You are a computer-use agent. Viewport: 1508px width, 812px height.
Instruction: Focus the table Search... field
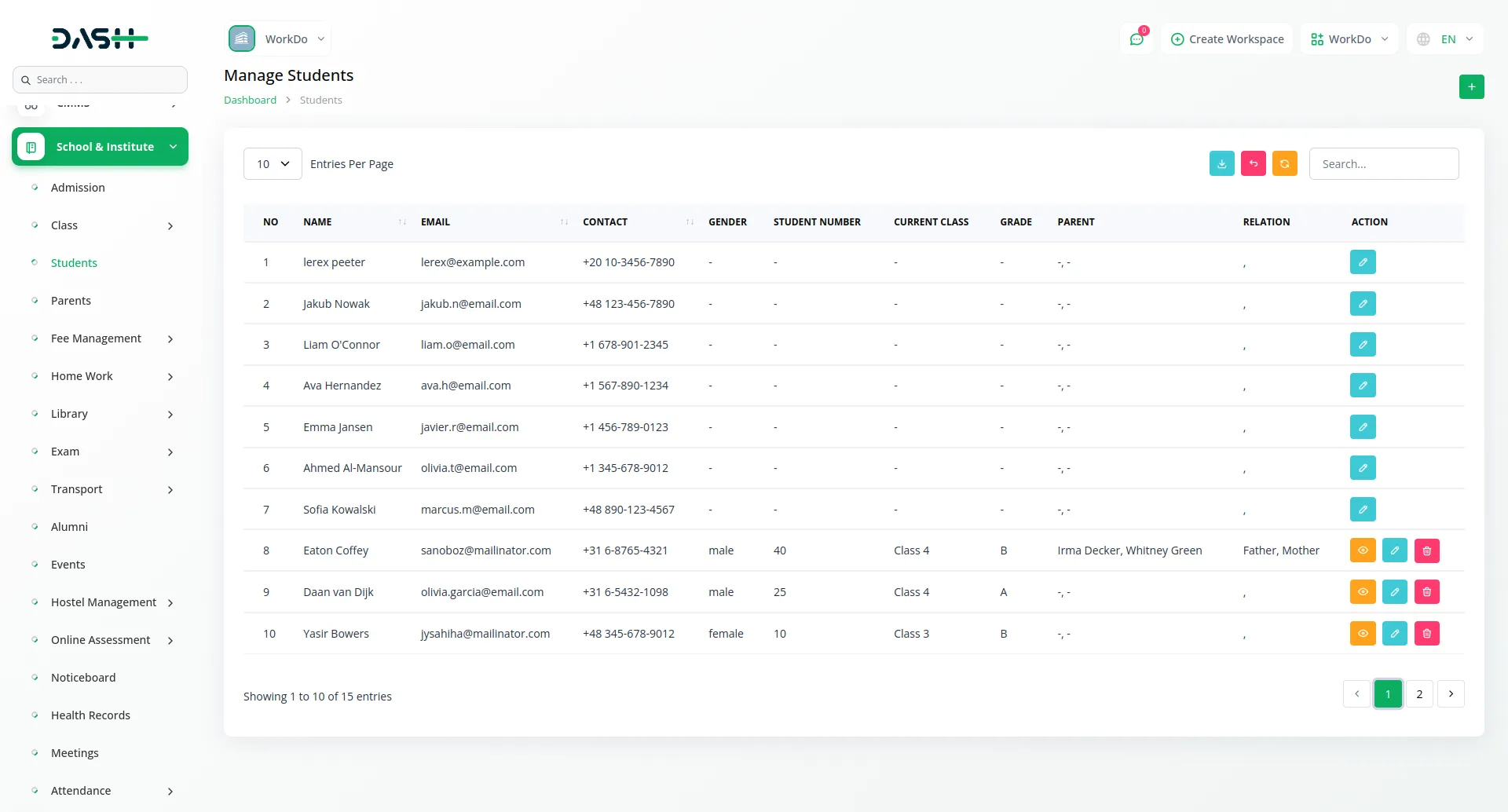click(x=1384, y=164)
